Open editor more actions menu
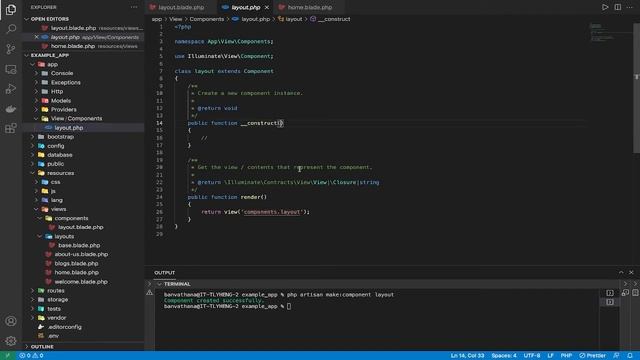640x360 pixels. pos(630,7)
